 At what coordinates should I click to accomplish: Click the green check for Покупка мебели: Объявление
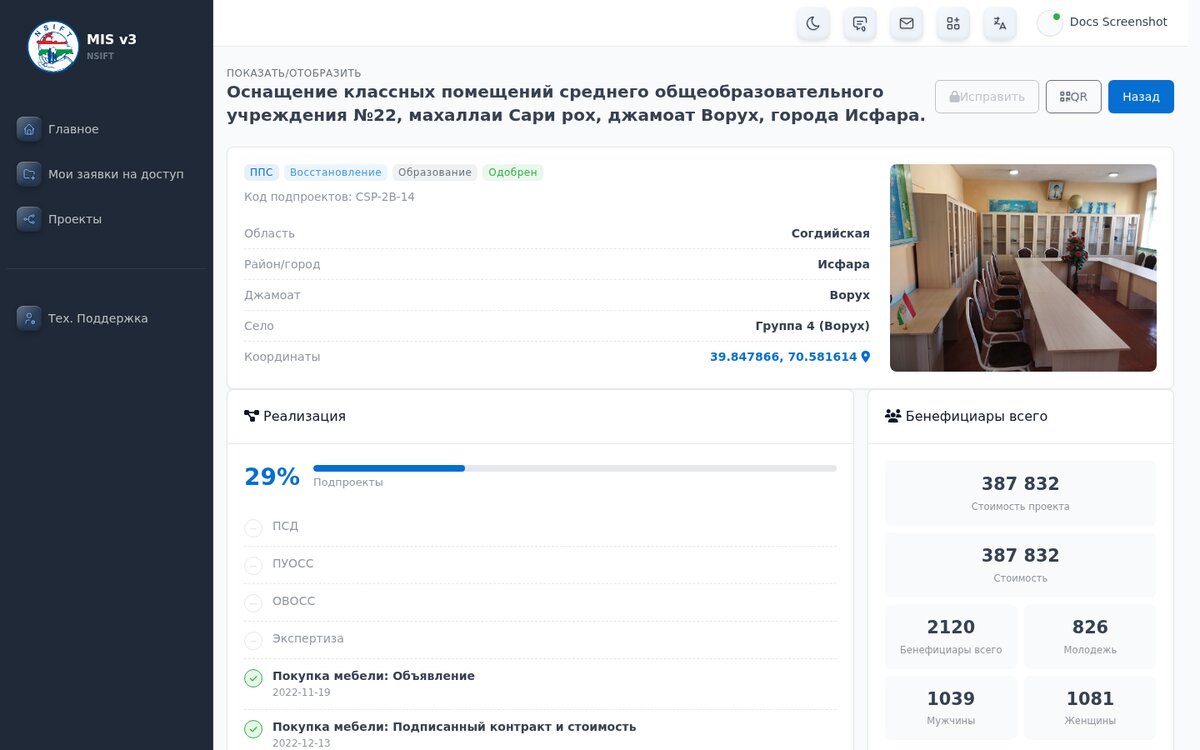[253, 678]
